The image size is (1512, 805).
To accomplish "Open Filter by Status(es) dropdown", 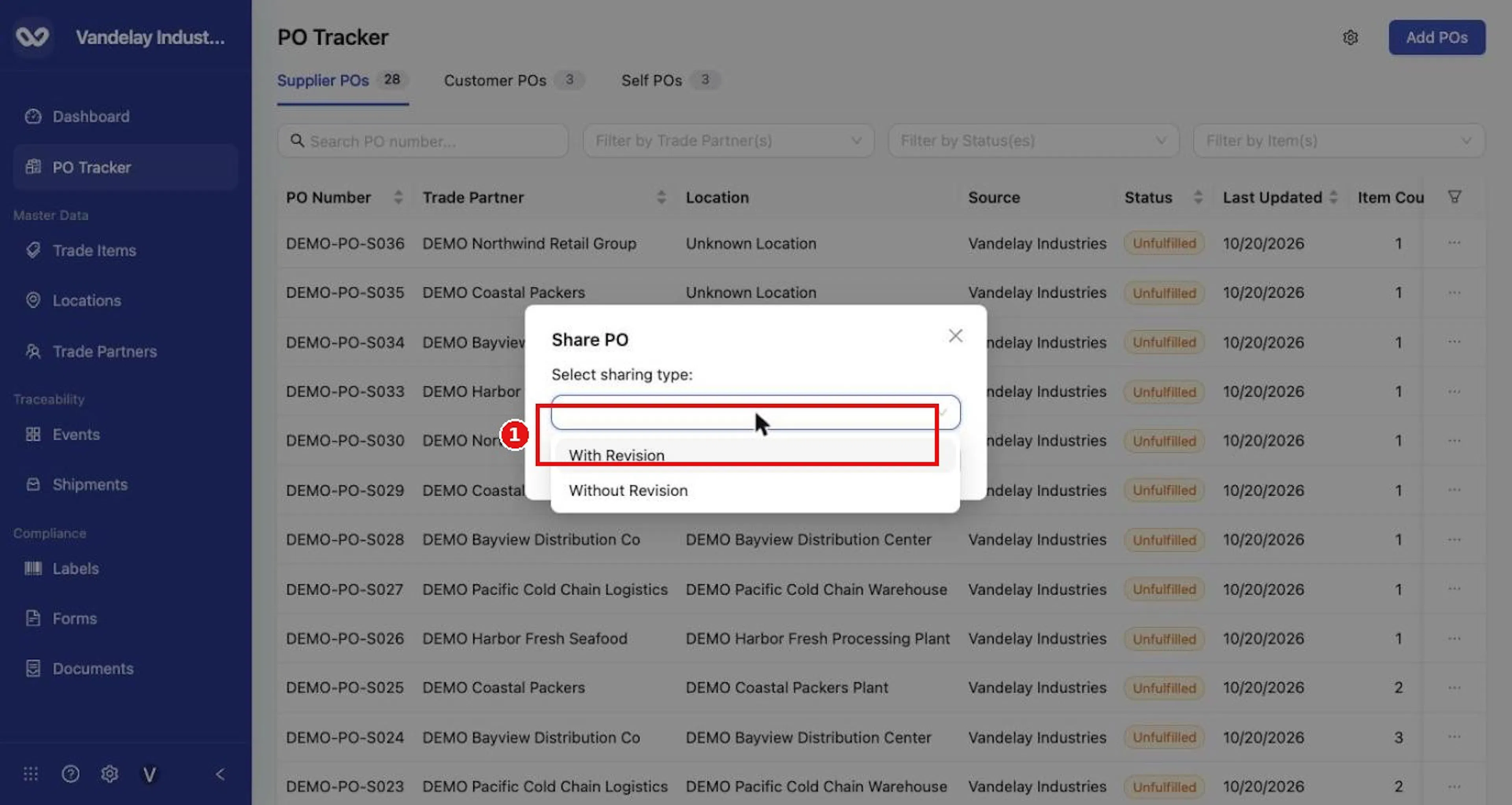I will 1033,141.
